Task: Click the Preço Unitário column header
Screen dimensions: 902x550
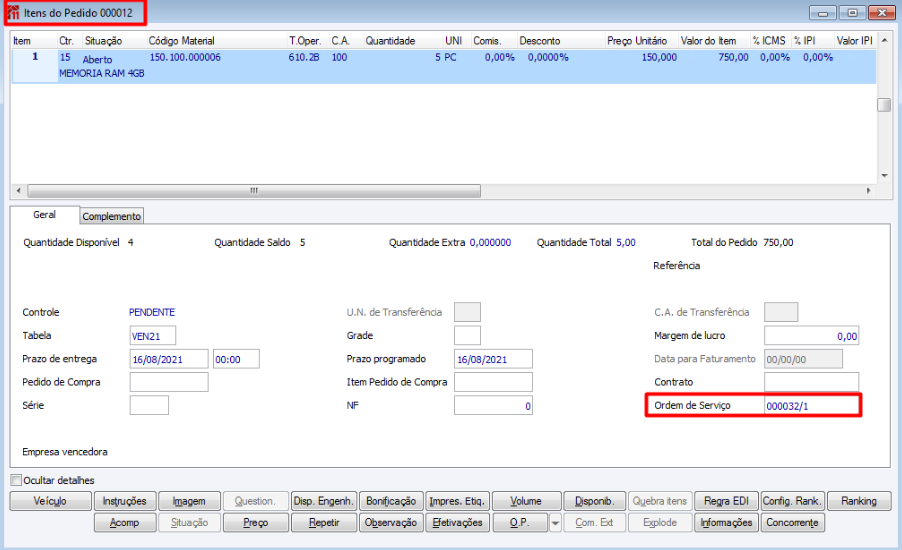Action: (637, 41)
